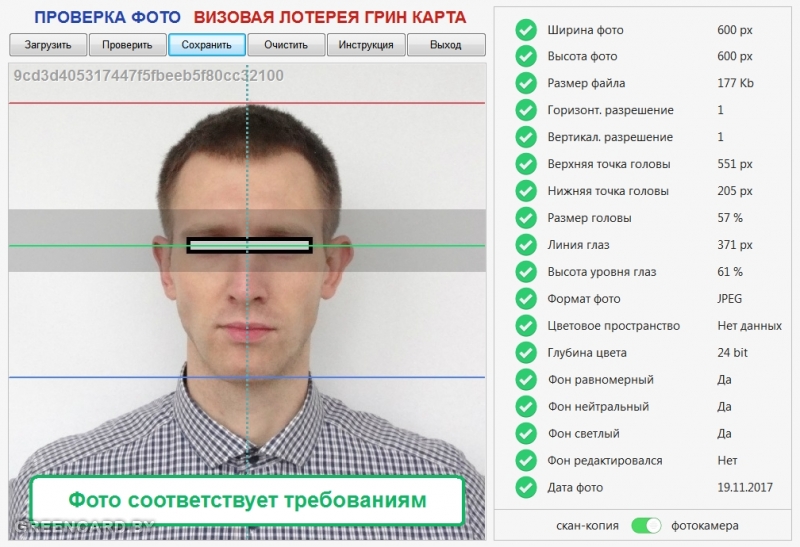
Task: Click the Фон редактировался label
Action: [605, 461]
